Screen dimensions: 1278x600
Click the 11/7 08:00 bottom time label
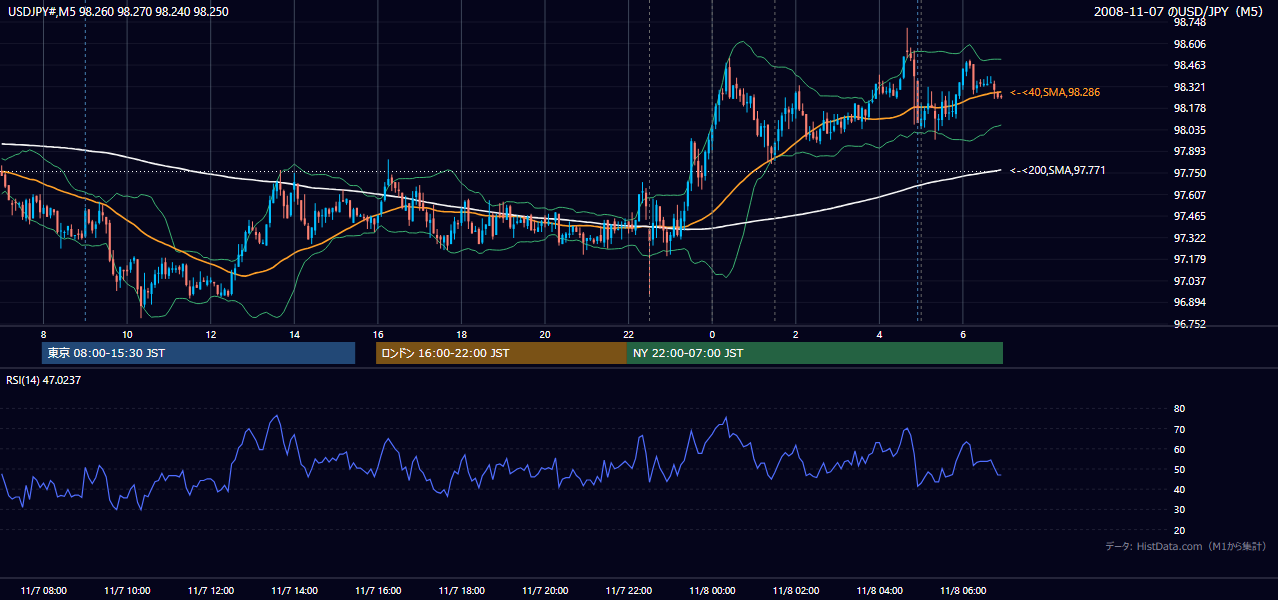pyautogui.click(x=43, y=591)
